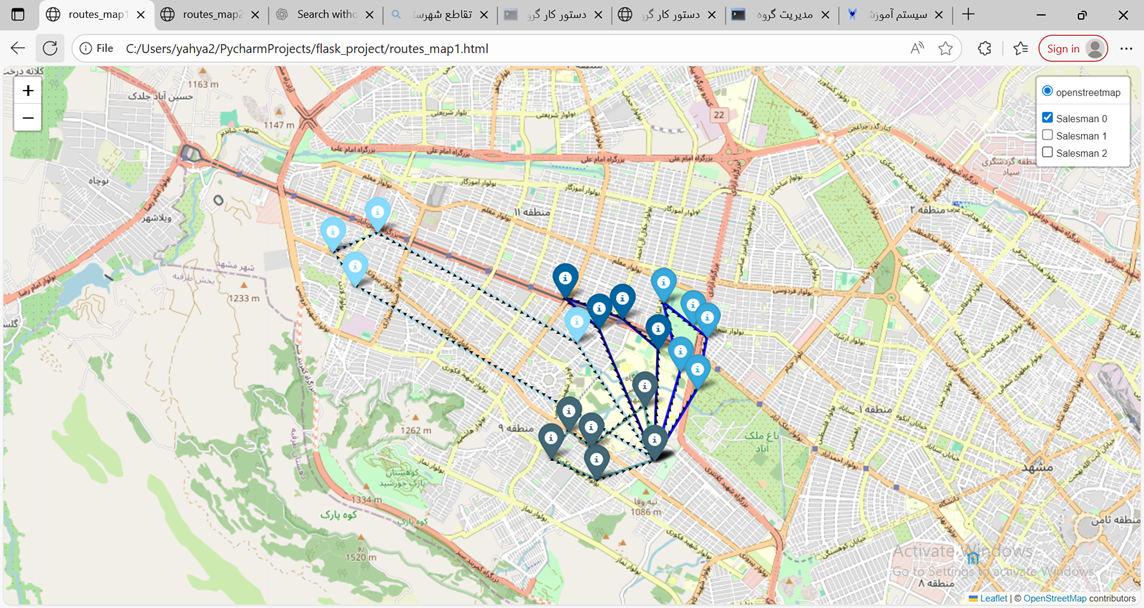This screenshot has width=1144, height=608.
Task: Select the openstreetmap base layer
Action: point(1047,90)
